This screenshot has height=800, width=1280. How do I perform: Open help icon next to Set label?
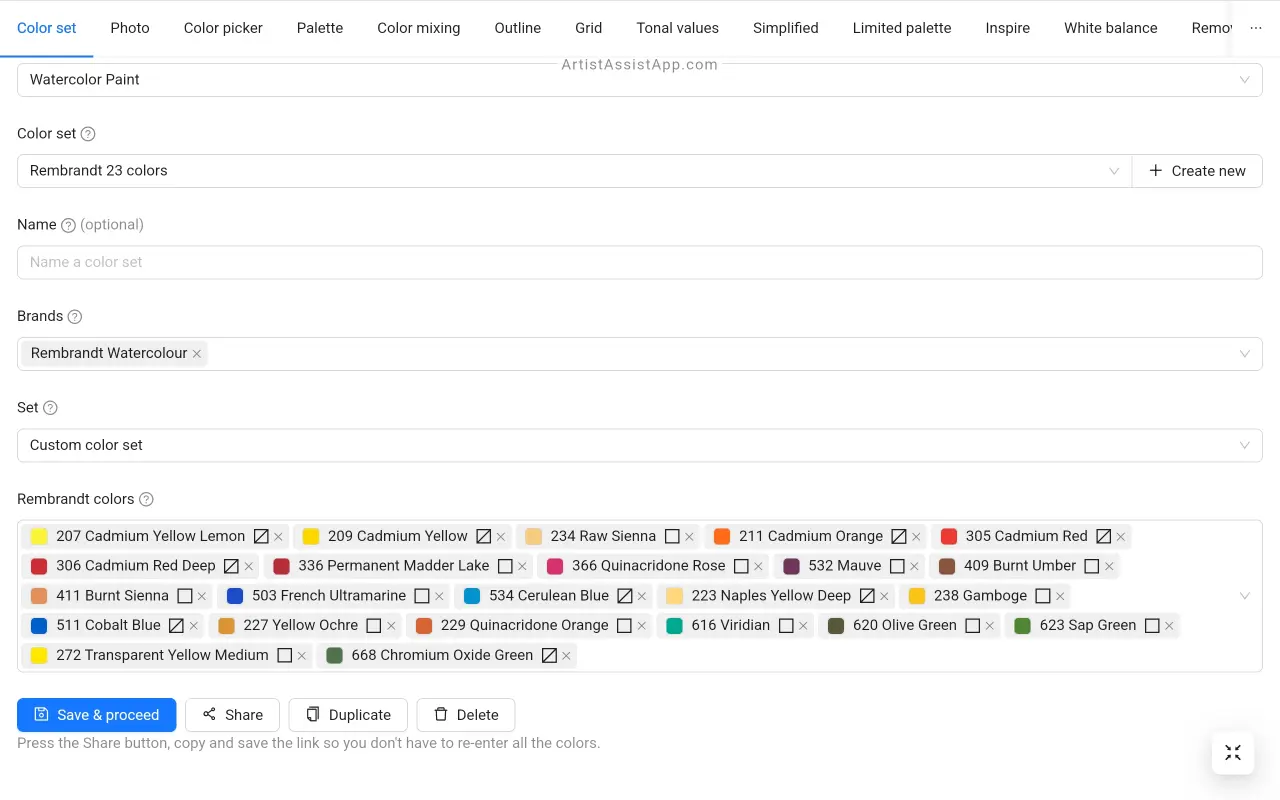(50, 408)
